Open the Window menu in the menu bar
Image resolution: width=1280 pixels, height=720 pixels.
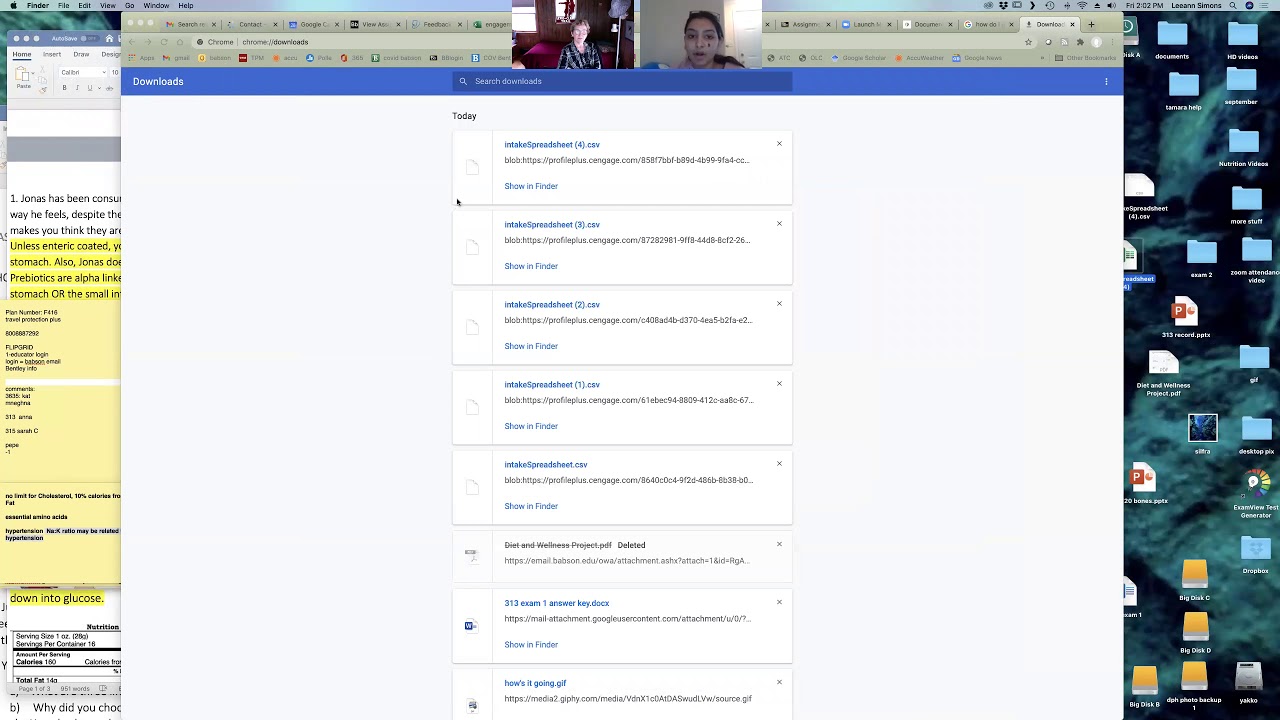(x=156, y=6)
